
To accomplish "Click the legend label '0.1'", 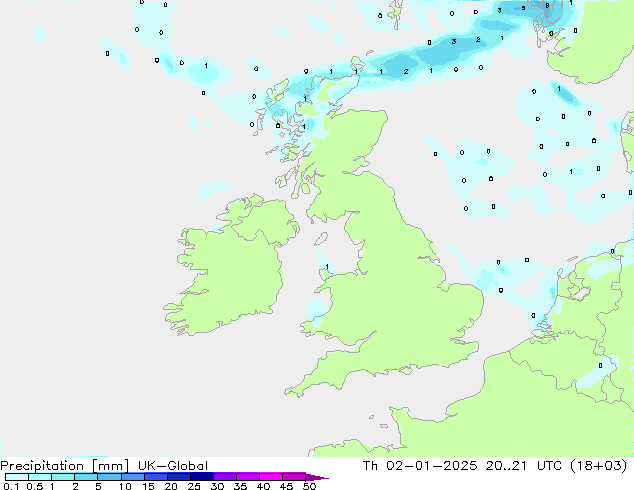I will (11, 486).
